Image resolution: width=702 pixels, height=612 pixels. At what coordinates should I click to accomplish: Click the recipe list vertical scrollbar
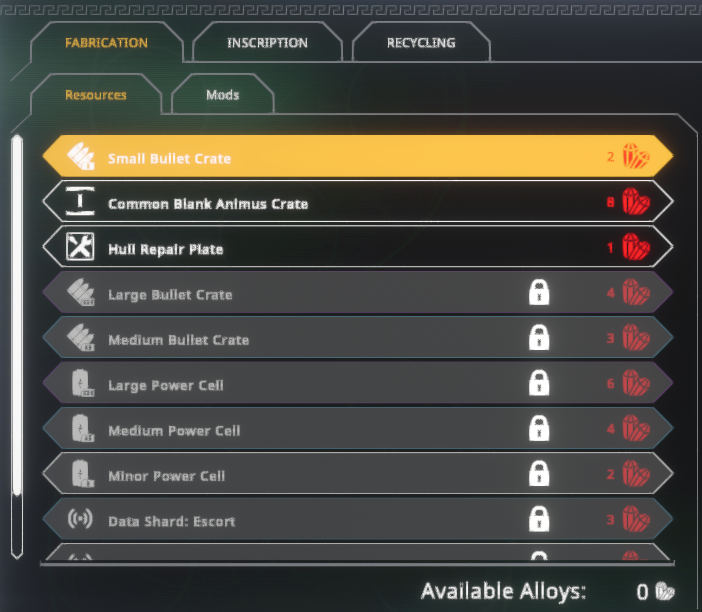pyautogui.click(x=17, y=347)
